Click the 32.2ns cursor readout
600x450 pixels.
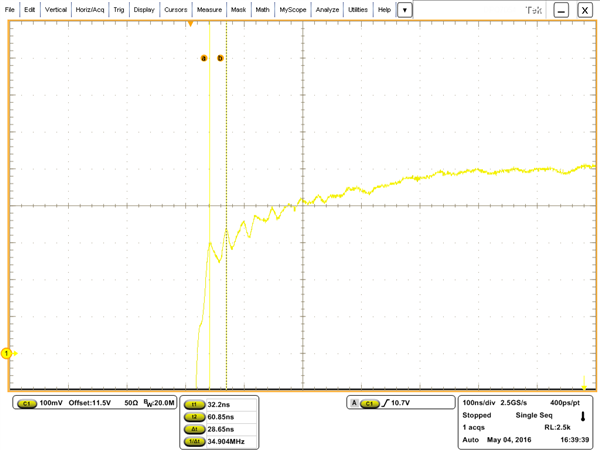pos(219,404)
